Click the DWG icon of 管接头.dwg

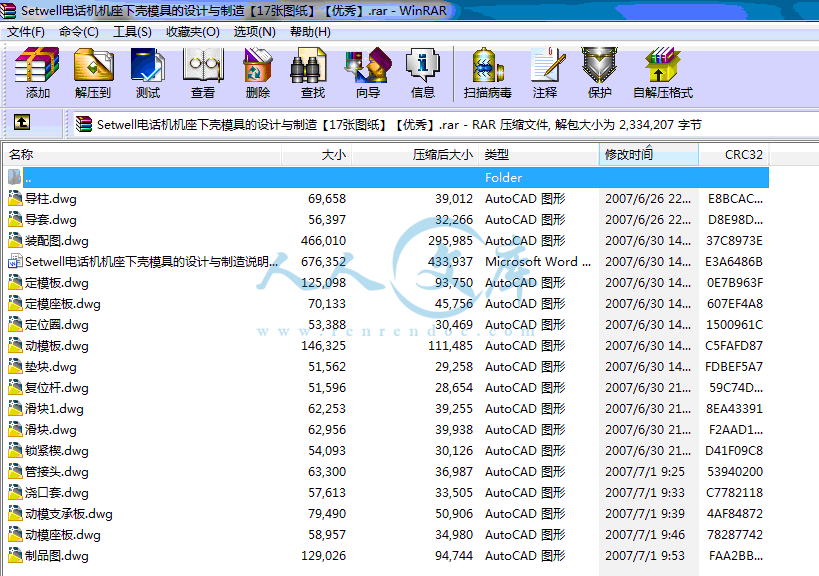(15, 471)
